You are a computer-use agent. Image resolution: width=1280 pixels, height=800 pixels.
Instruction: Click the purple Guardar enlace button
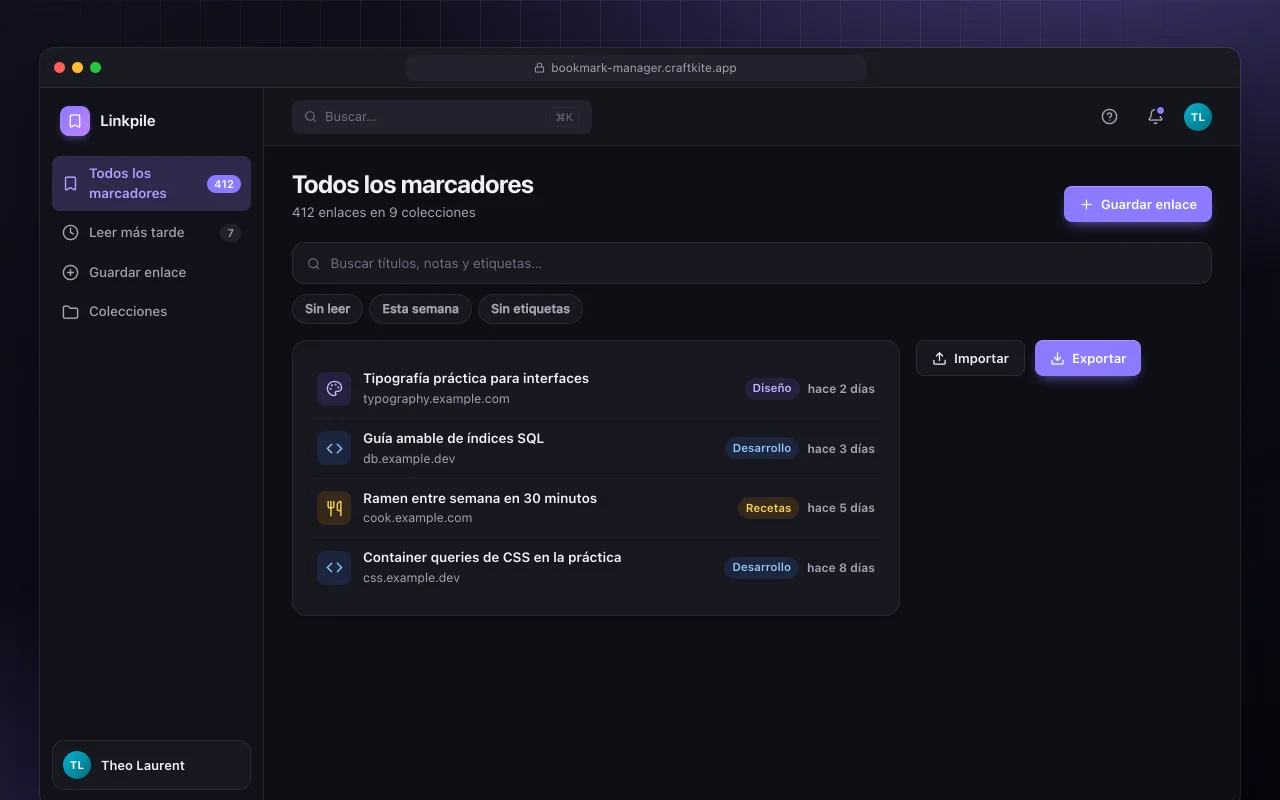(x=1138, y=204)
